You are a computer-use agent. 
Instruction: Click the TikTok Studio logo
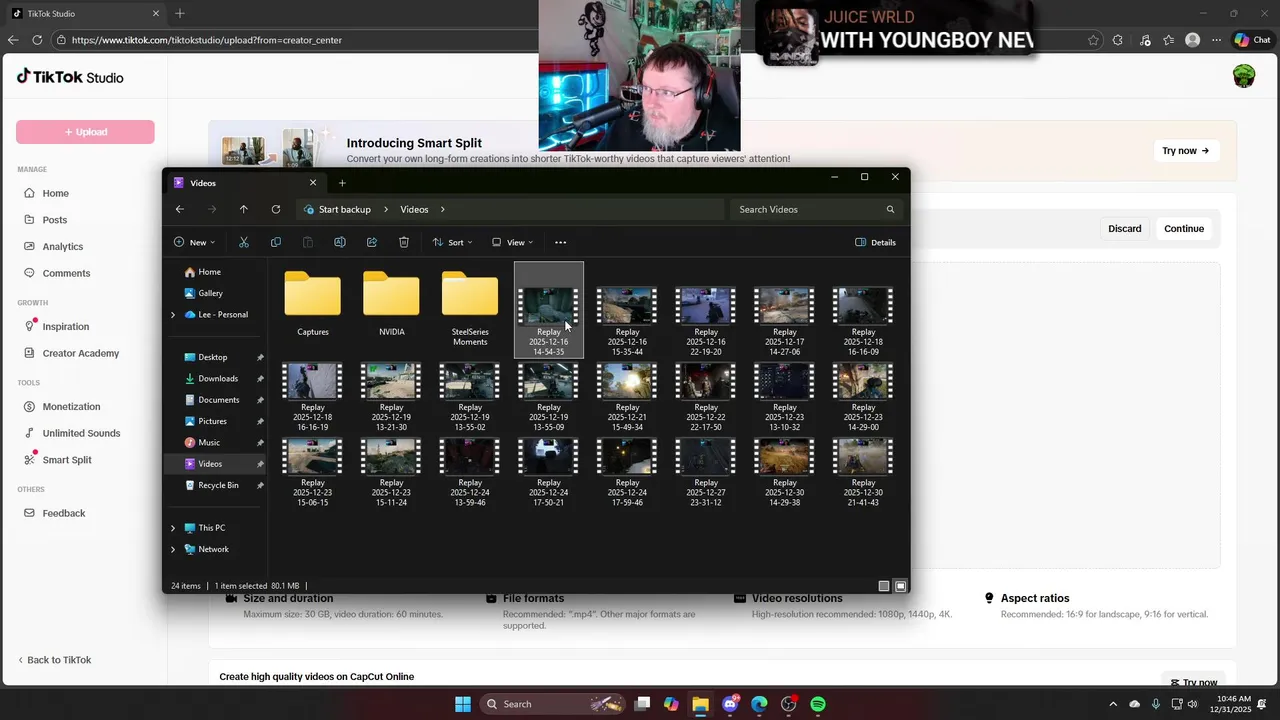point(70,77)
